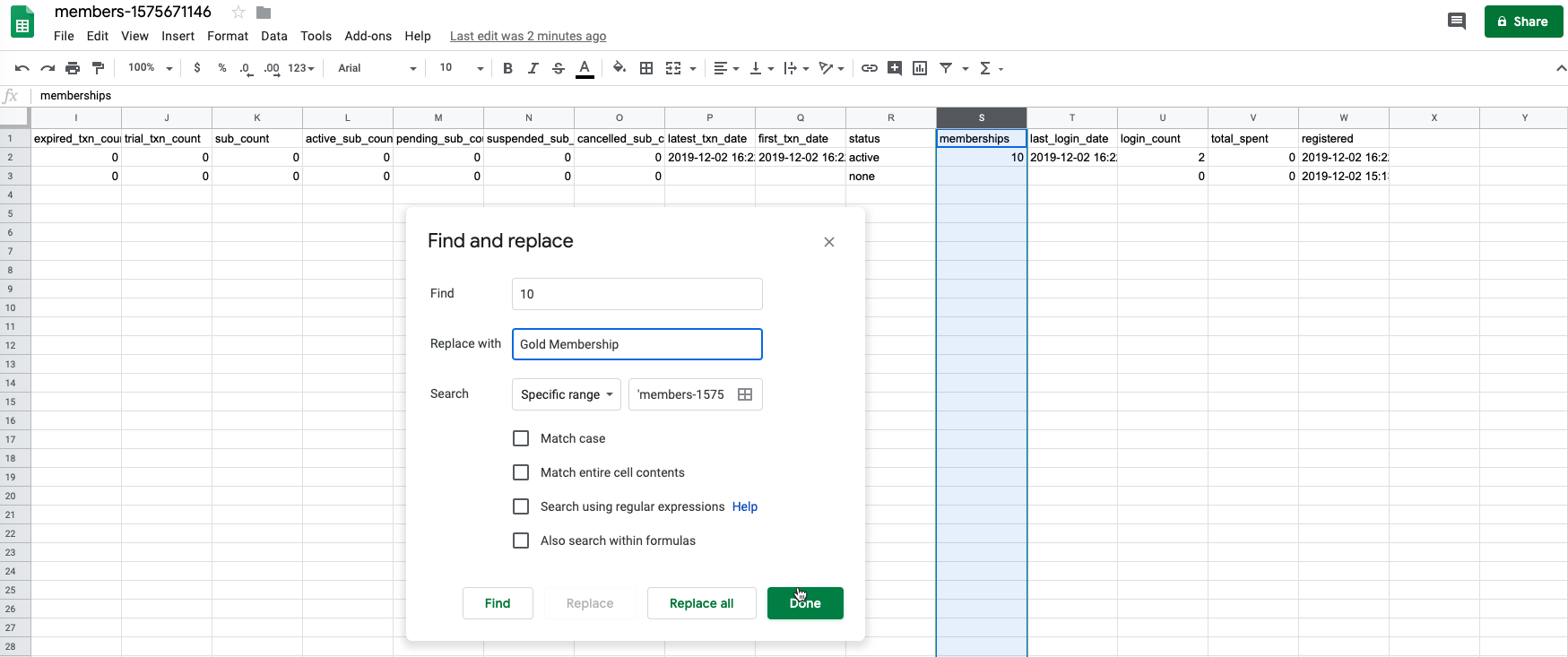The height and width of the screenshot is (657, 1568).
Task: Click the select data range grid icon
Action: [x=745, y=394]
